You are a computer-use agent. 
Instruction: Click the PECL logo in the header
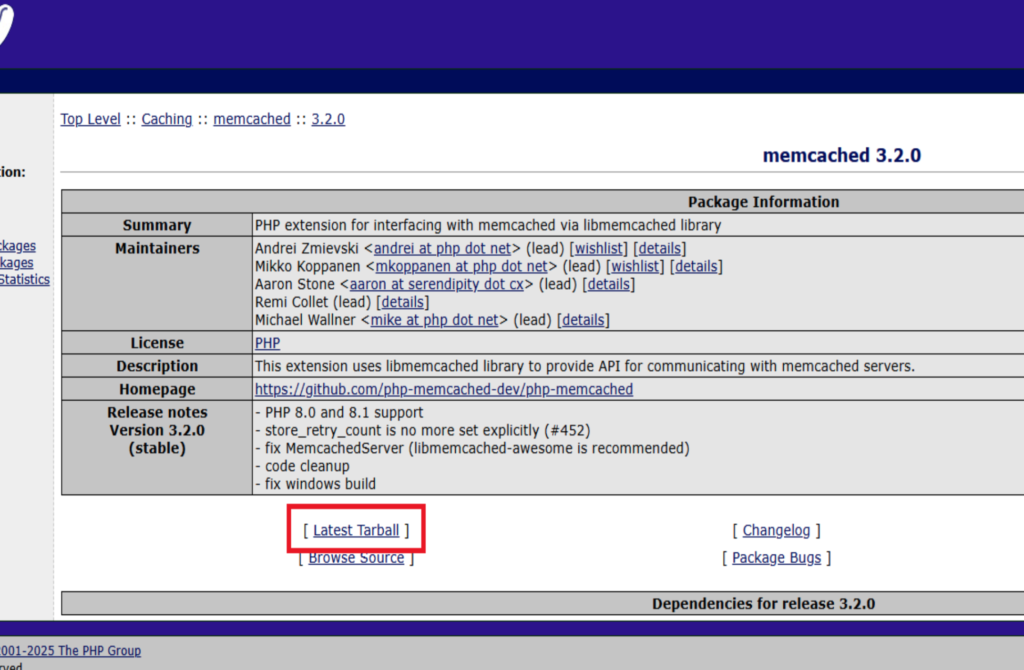coord(8,25)
